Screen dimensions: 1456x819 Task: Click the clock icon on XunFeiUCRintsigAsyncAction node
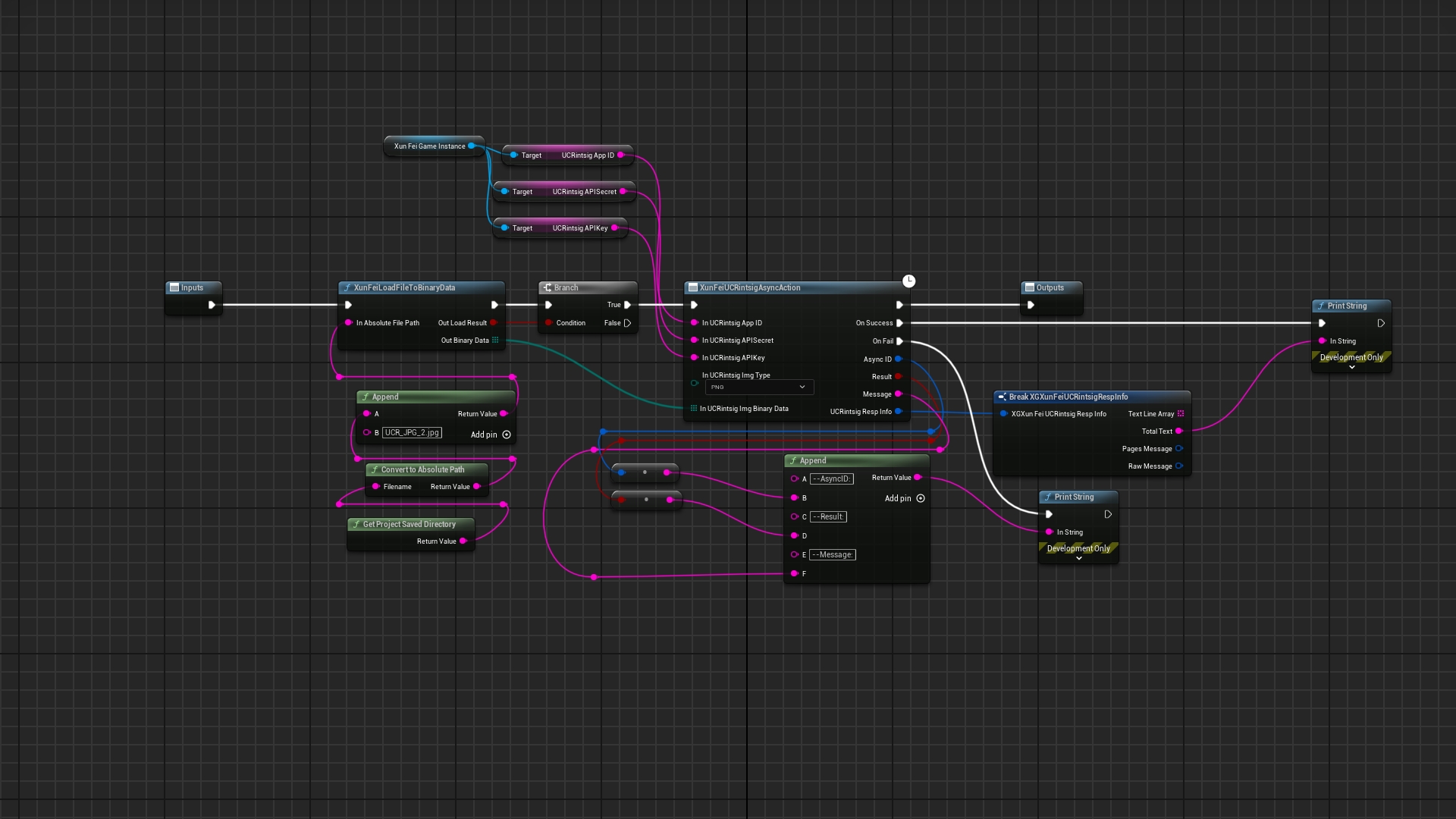click(908, 281)
